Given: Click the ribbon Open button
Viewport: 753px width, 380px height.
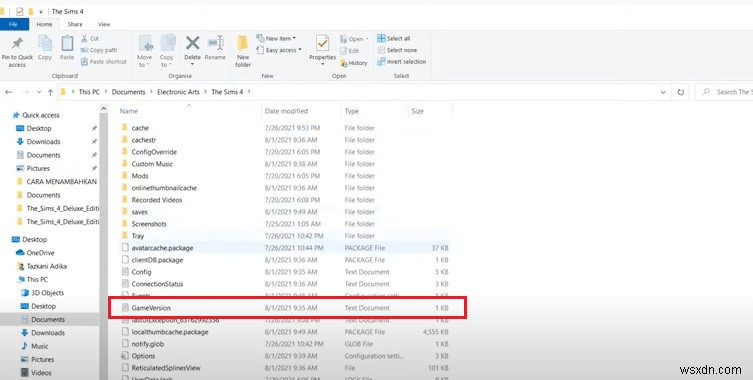Looking at the screenshot, I should 354,39.
